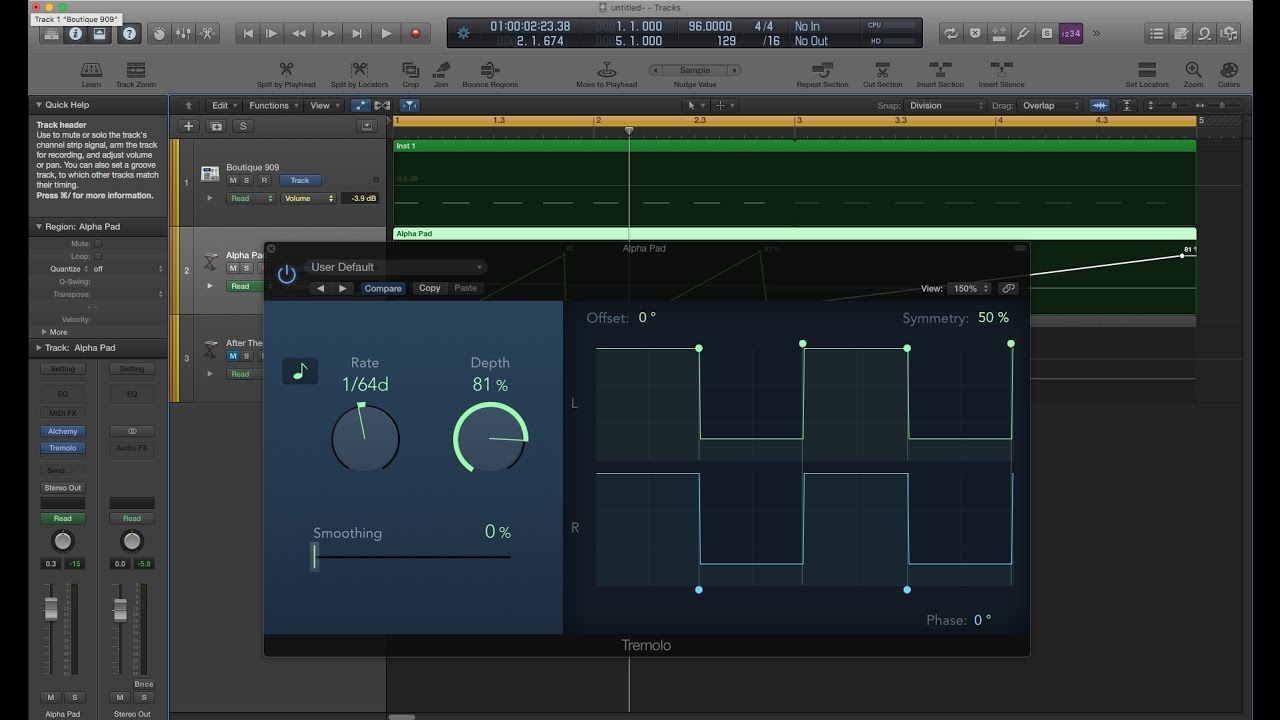
Task: Open Boutique 909 Read automation dropdown
Action: point(251,198)
